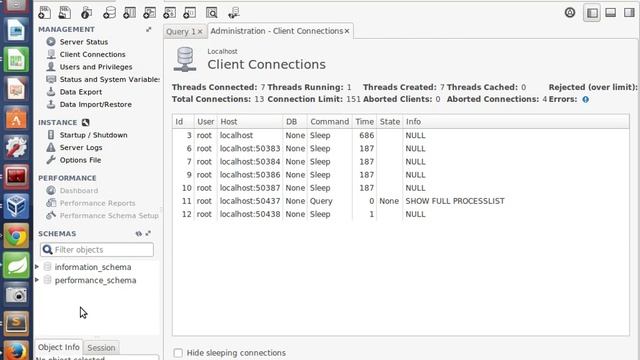The height and width of the screenshot is (360, 640).
Task: Click the create new table toolbar icon
Action: (129, 13)
